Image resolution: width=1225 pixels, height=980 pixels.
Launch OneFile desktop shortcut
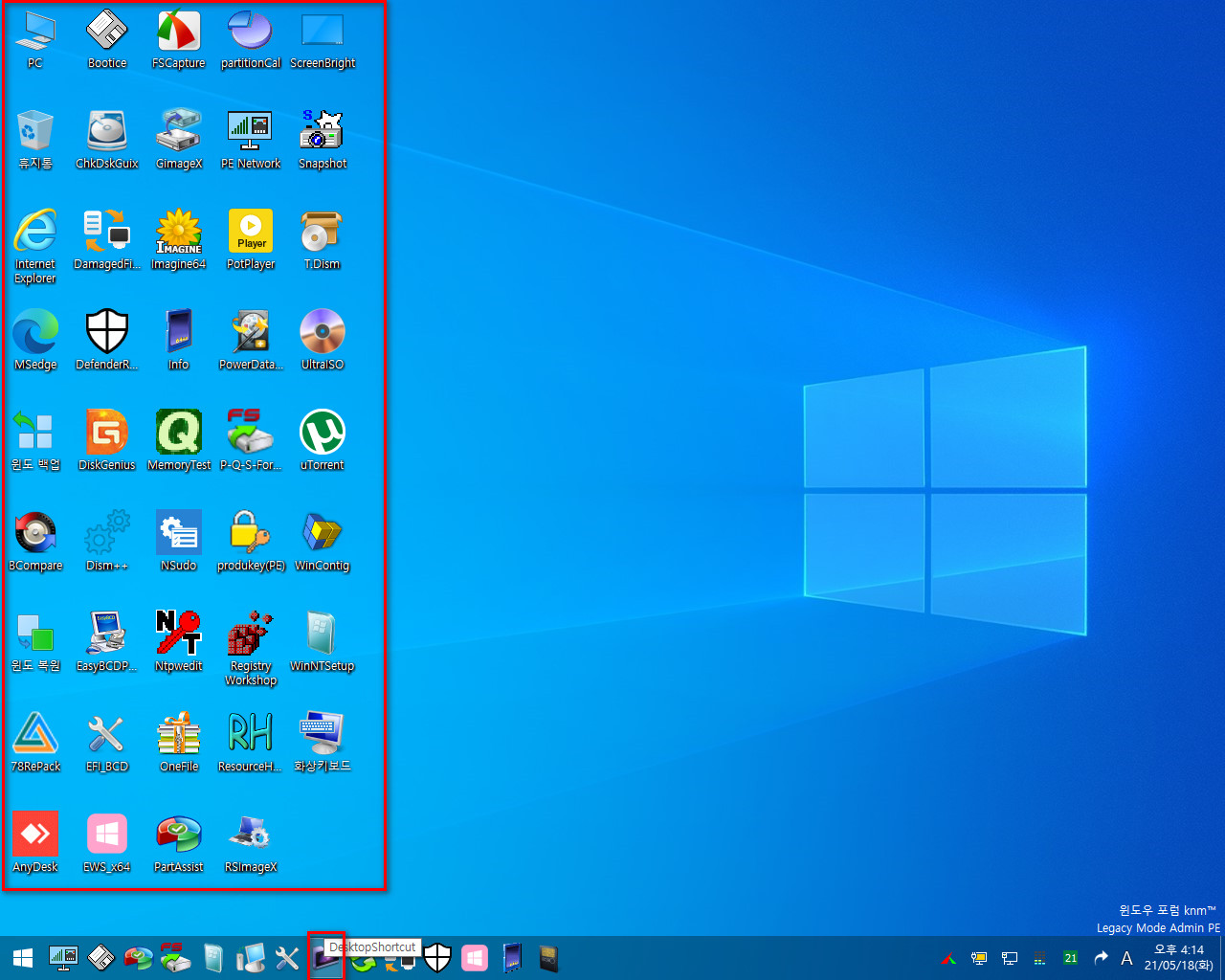(179, 744)
